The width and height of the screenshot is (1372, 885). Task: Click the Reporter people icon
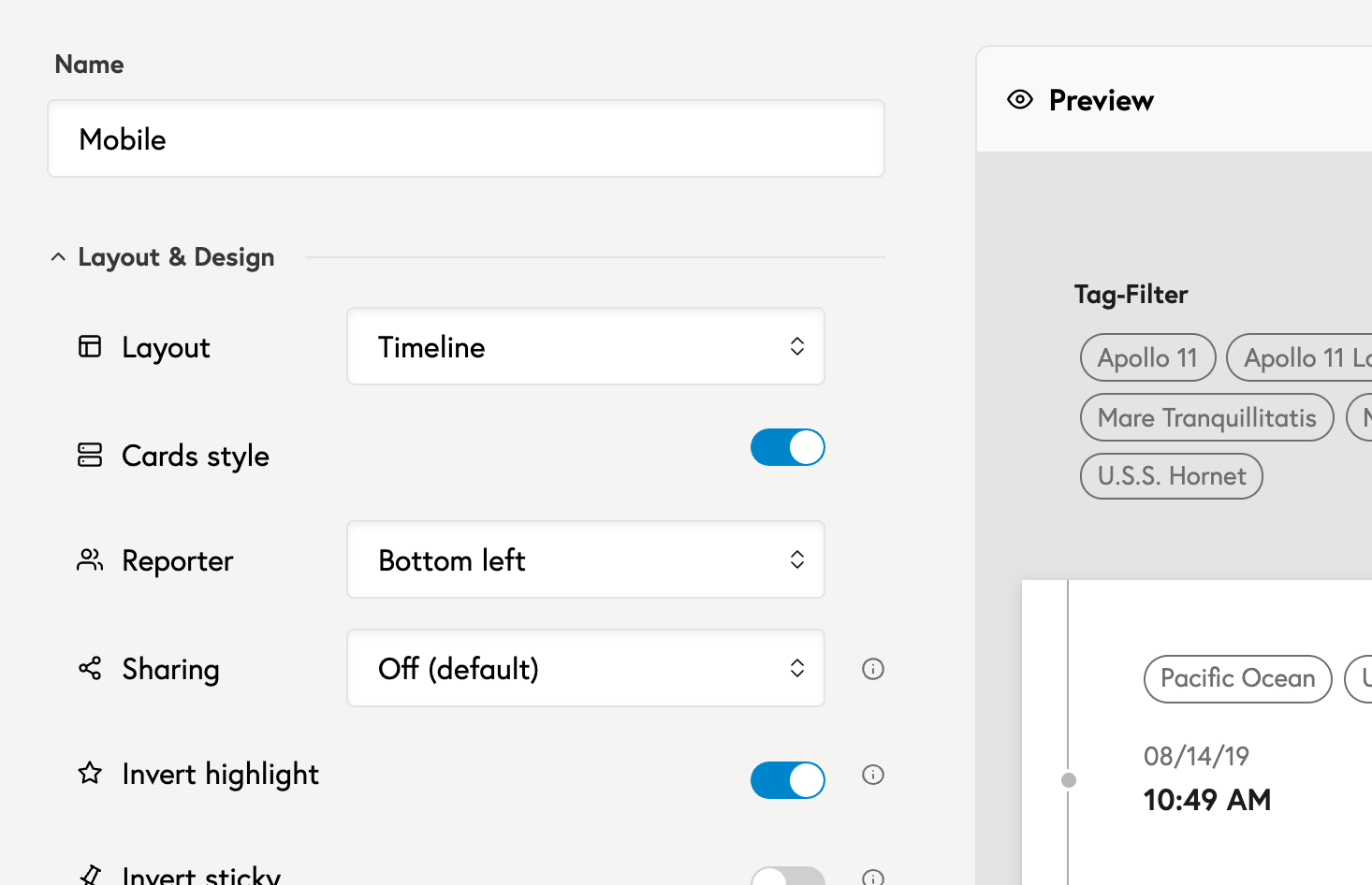coord(90,560)
